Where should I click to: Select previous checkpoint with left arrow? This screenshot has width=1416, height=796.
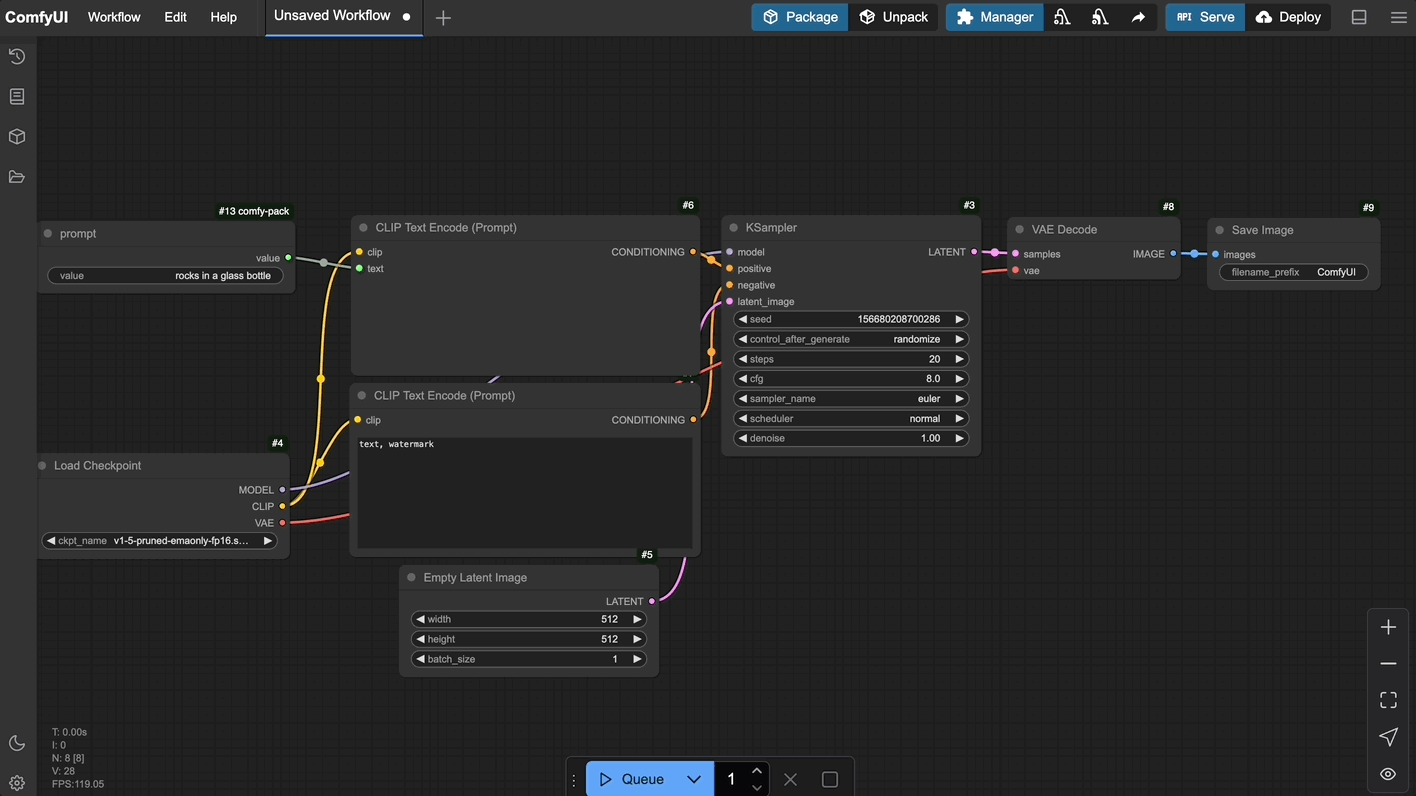coord(51,541)
